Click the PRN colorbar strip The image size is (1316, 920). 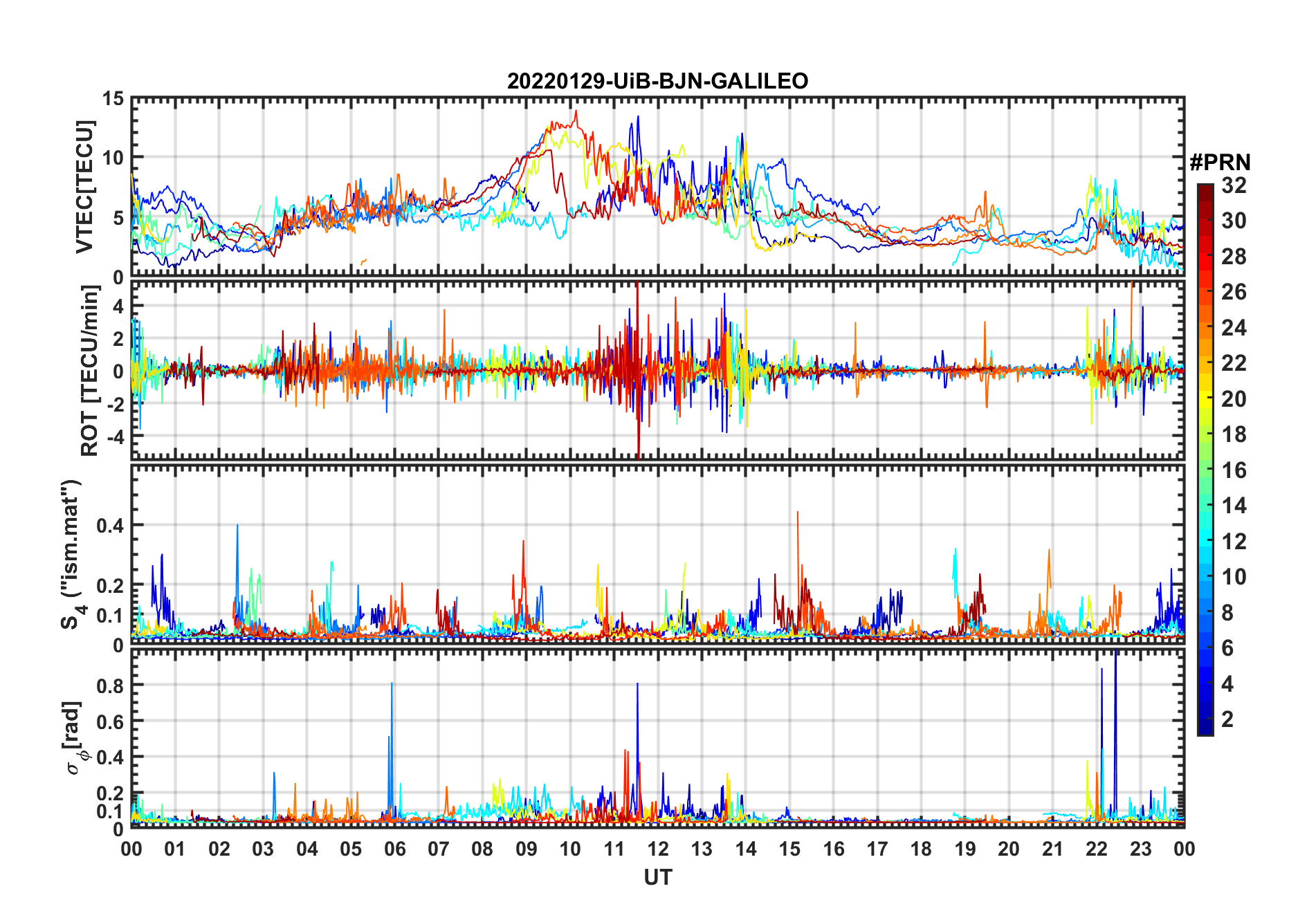click(1205, 459)
